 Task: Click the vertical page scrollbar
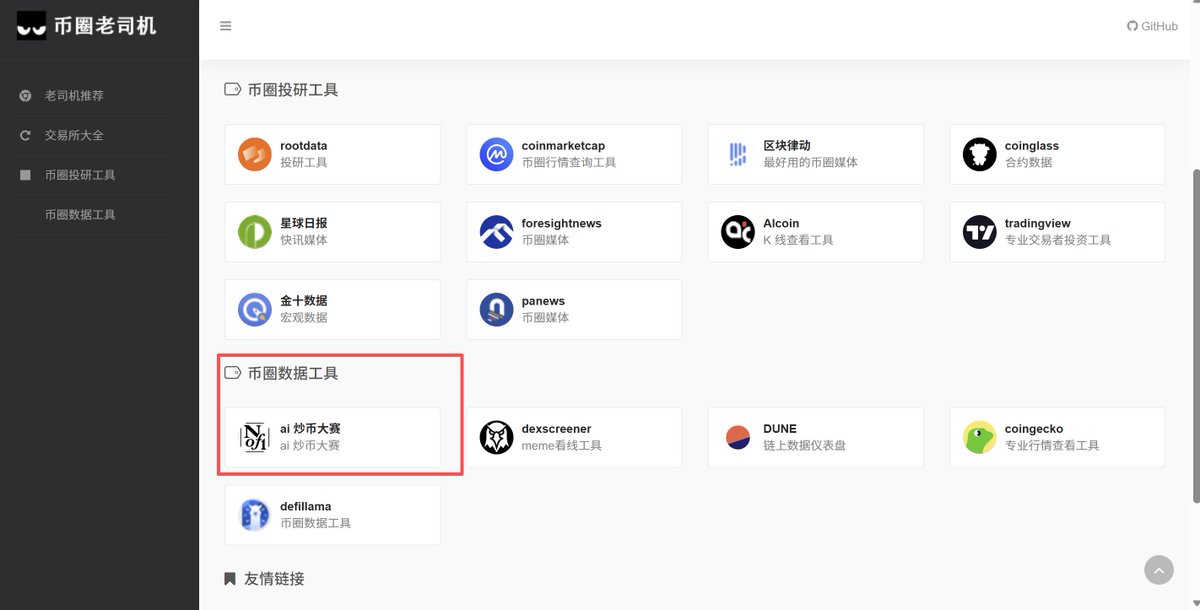coord(1196,335)
